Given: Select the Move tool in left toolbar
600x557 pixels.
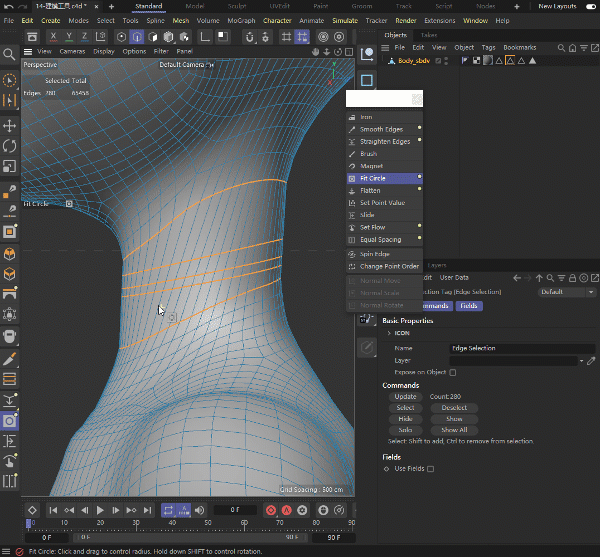Looking at the screenshot, I should (x=10, y=126).
